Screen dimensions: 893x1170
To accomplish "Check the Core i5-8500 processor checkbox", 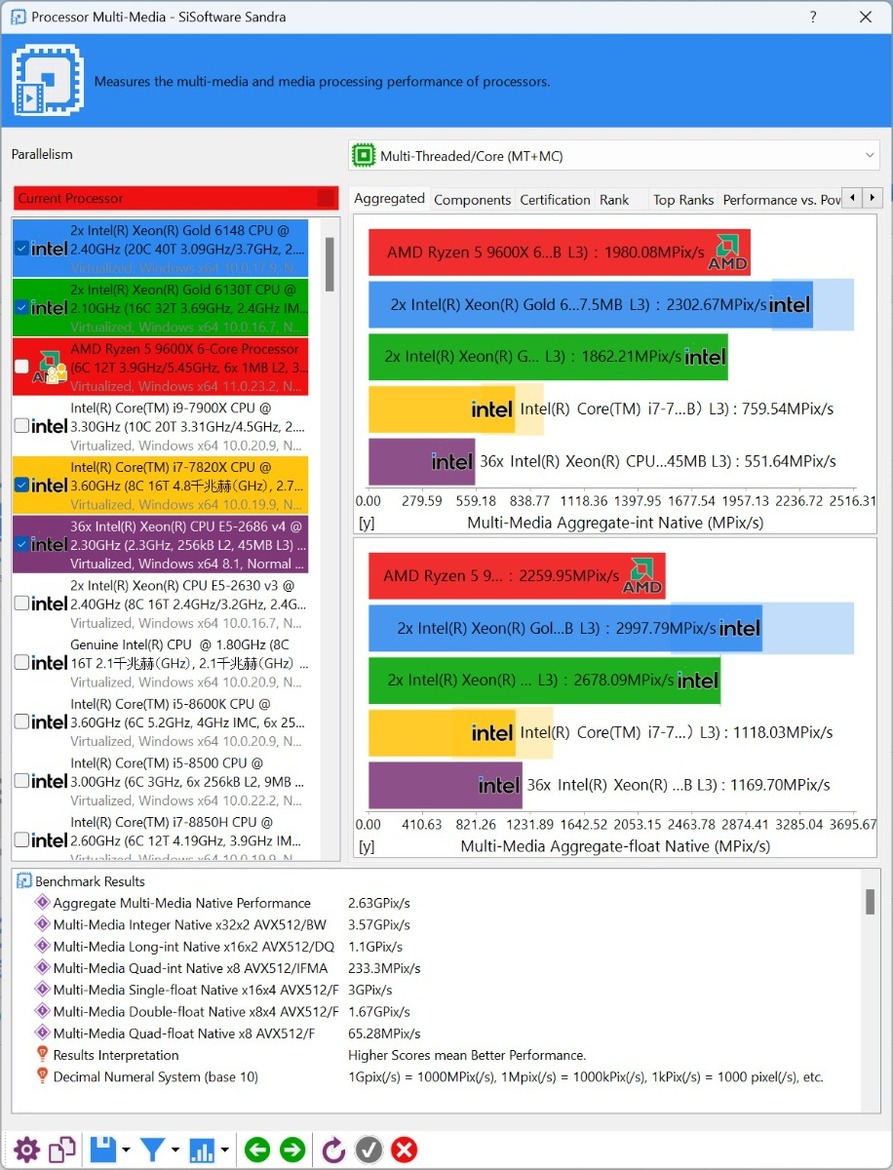I will click(22, 780).
